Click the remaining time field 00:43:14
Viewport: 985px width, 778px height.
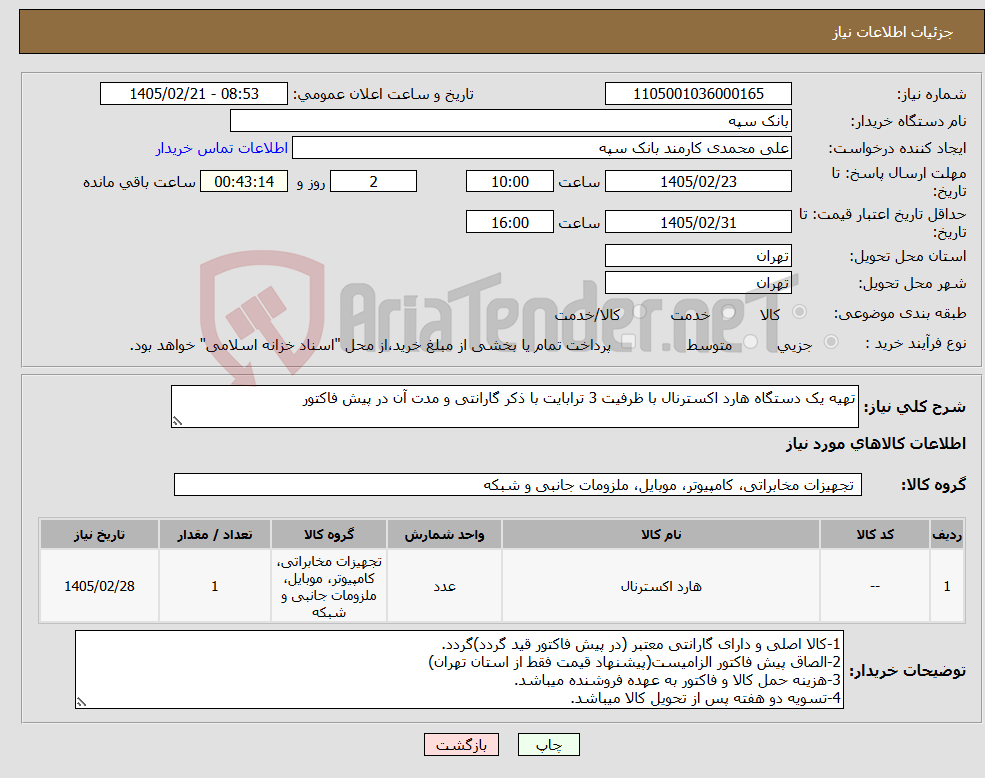pyautogui.click(x=244, y=182)
